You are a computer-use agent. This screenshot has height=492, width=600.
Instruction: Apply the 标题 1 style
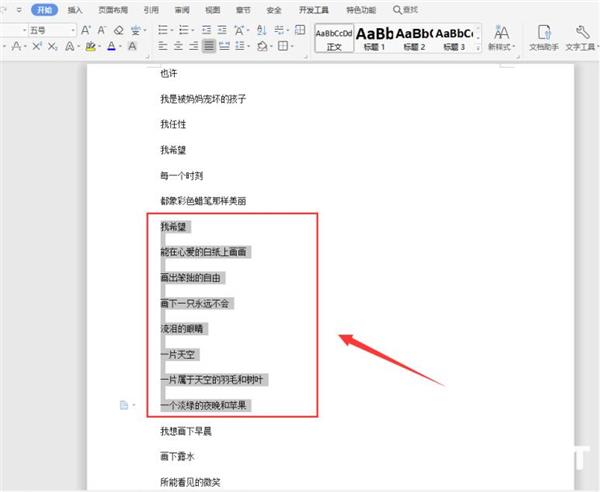[x=374, y=38]
